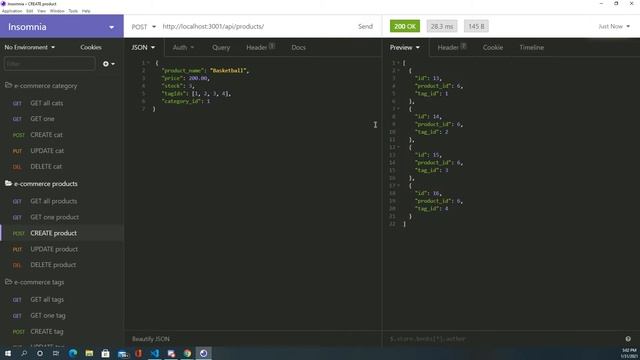
Task: Open the Window menu
Action: tap(57, 11)
